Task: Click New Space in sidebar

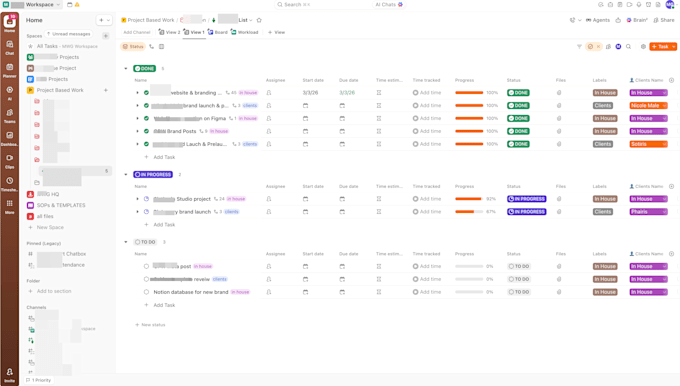Action: click(x=50, y=227)
